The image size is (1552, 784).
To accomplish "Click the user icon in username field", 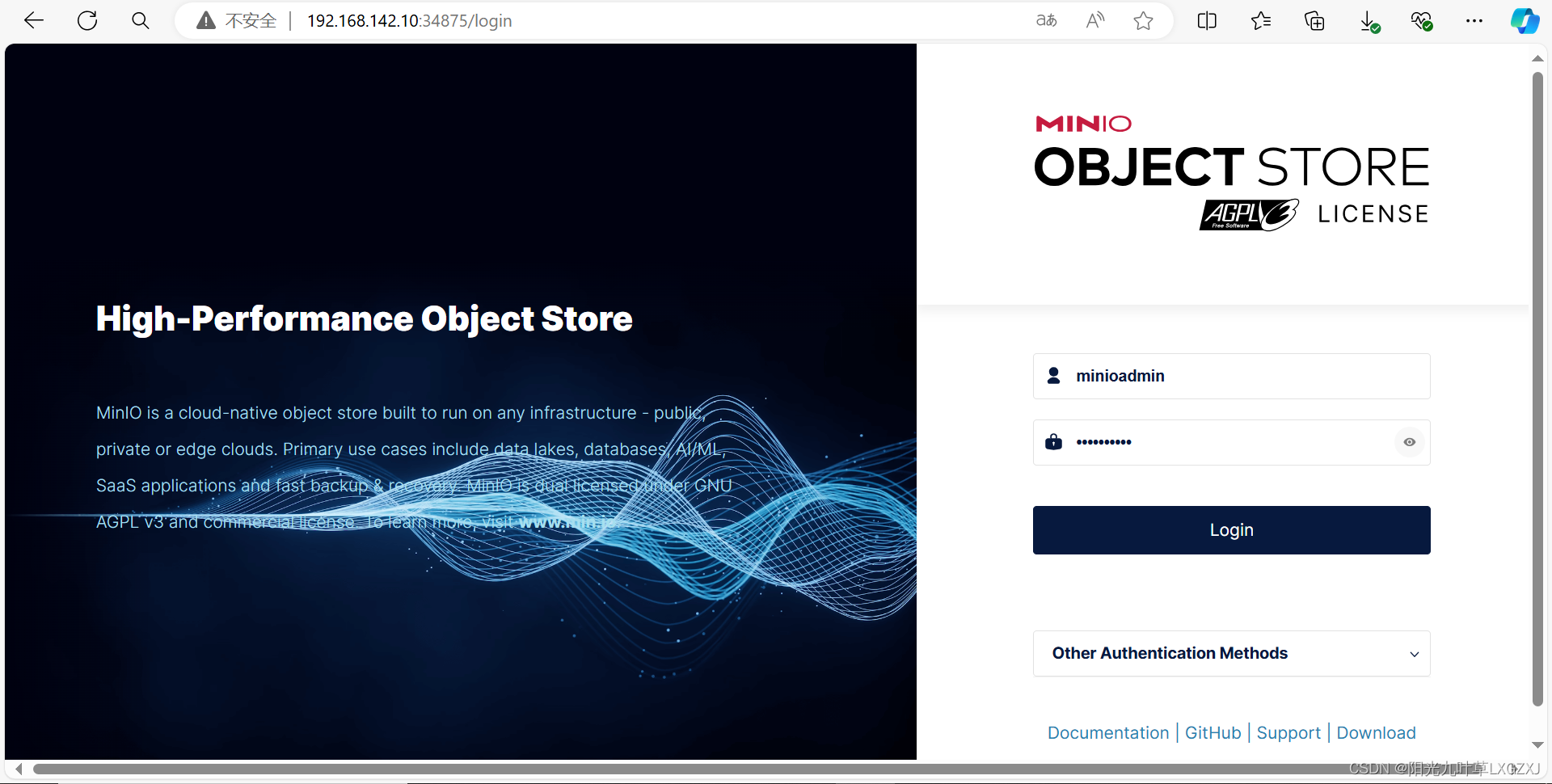I will coord(1054,376).
